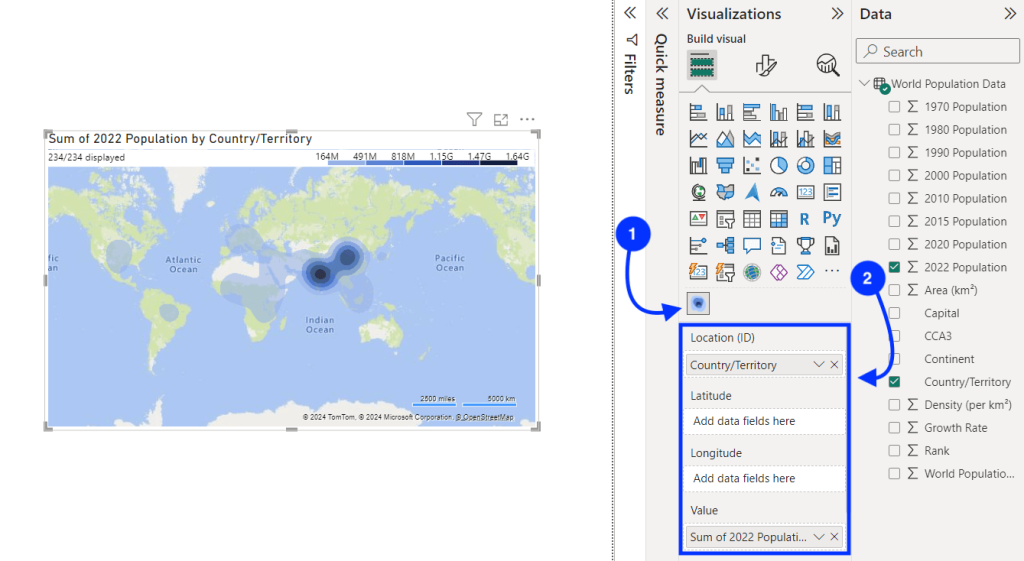Expand the Filters pane

coord(630,13)
